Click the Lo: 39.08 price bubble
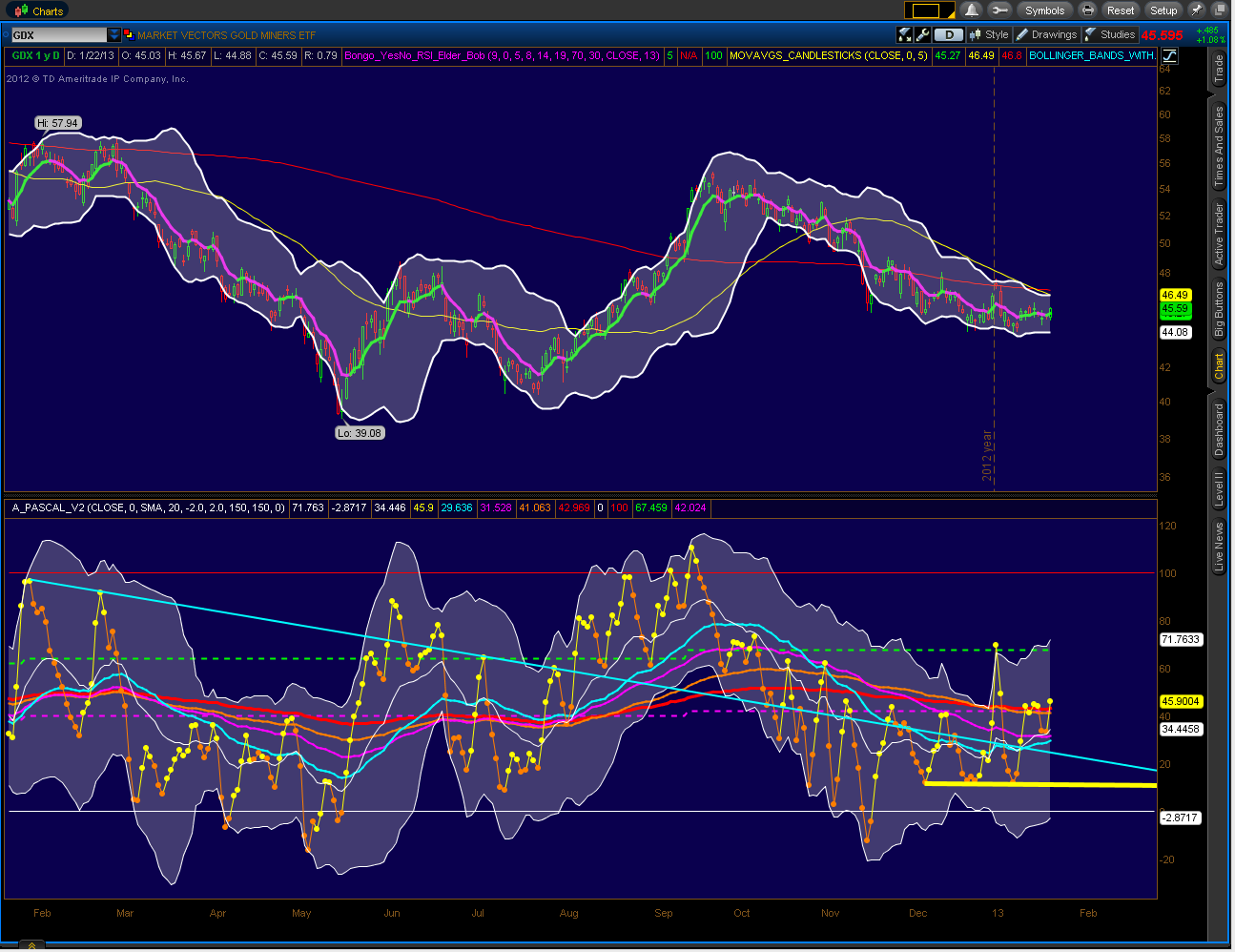1235x952 pixels. pos(360,433)
